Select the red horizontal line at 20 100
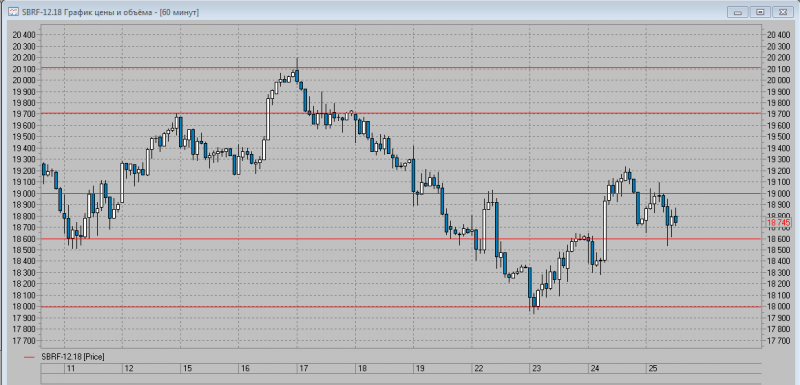The width and height of the screenshot is (800, 385). pyautogui.click(x=401, y=68)
